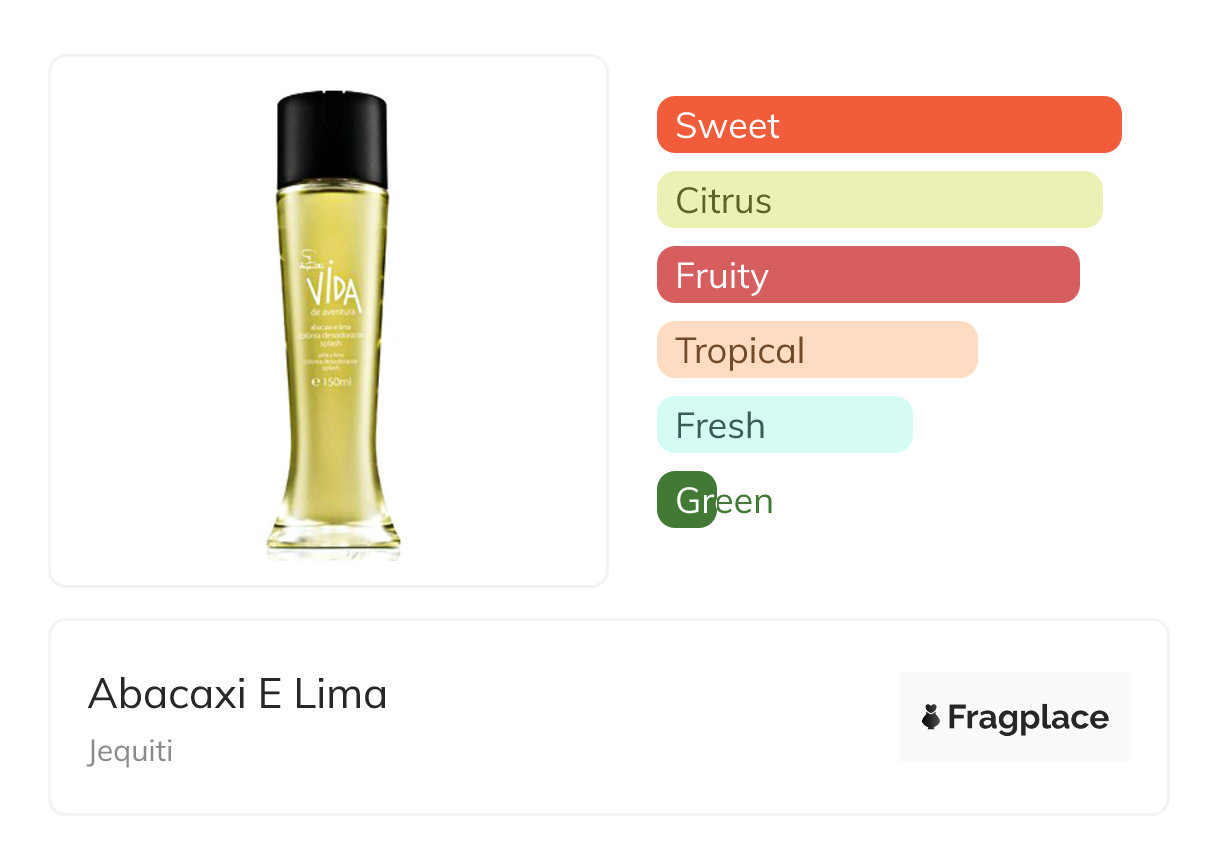
Task: Select the Sweet accord bar
Action: tap(888, 125)
